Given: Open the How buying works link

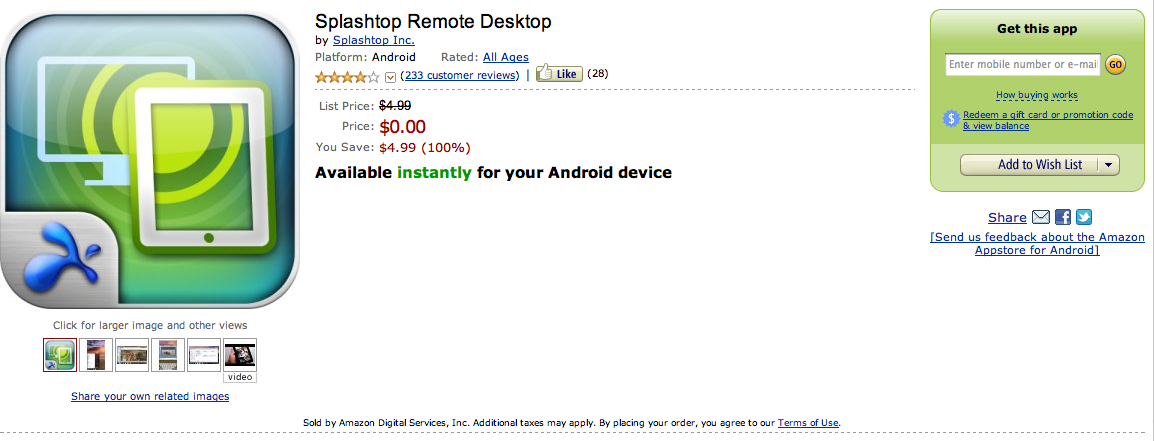Looking at the screenshot, I should click(x=1037, y=95).
